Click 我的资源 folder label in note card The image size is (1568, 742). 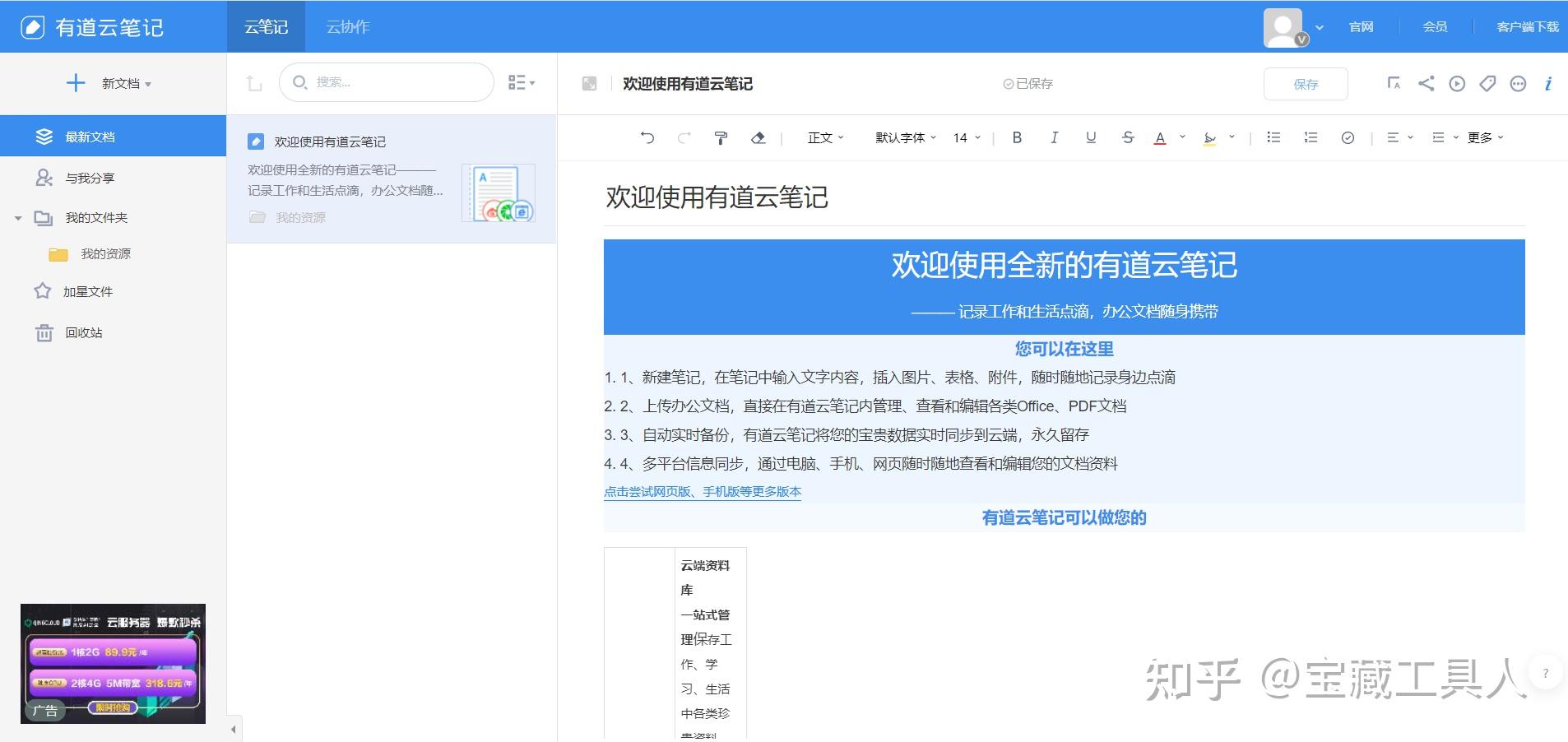300,217
